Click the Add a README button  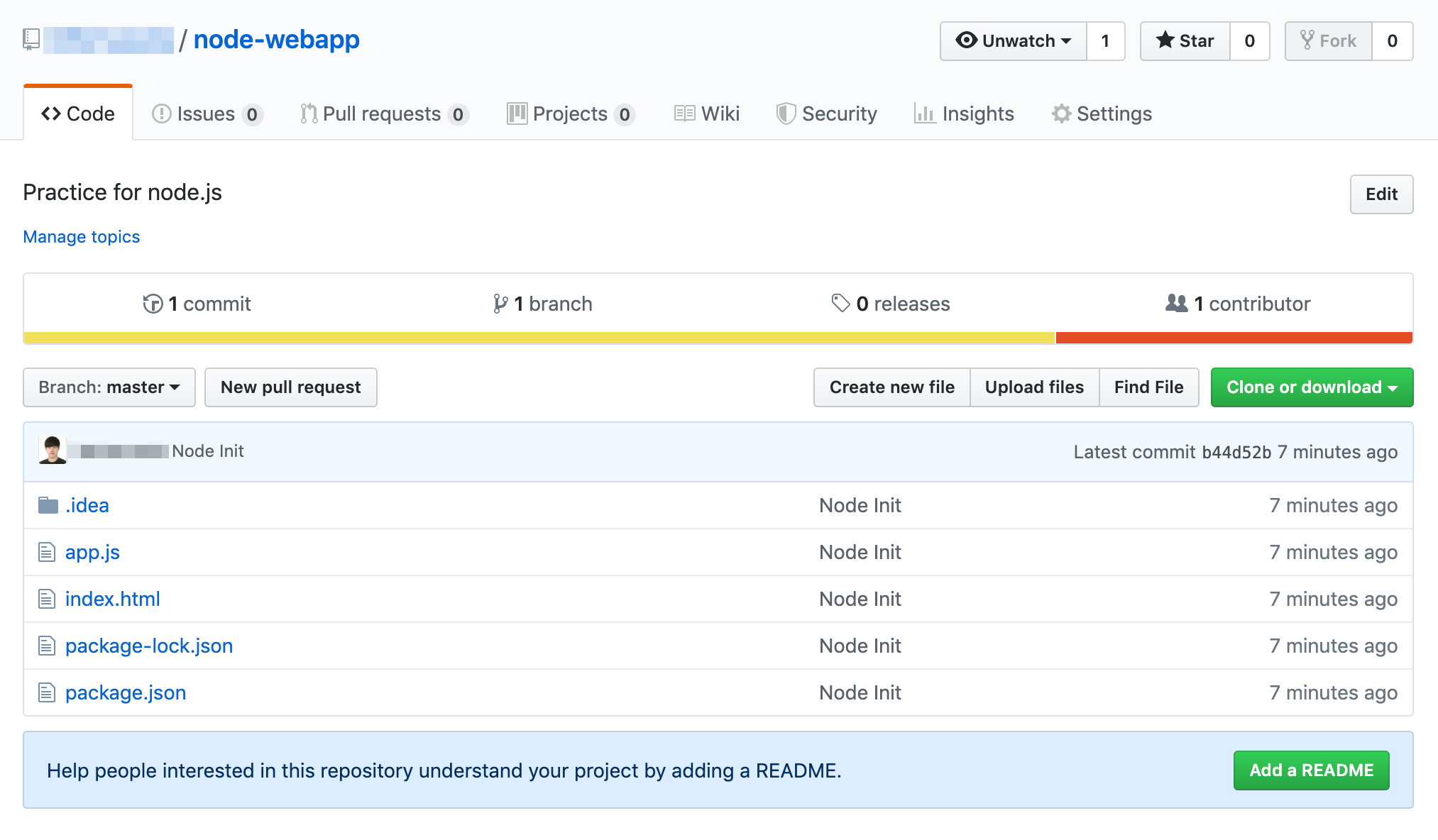(1311, 770)
